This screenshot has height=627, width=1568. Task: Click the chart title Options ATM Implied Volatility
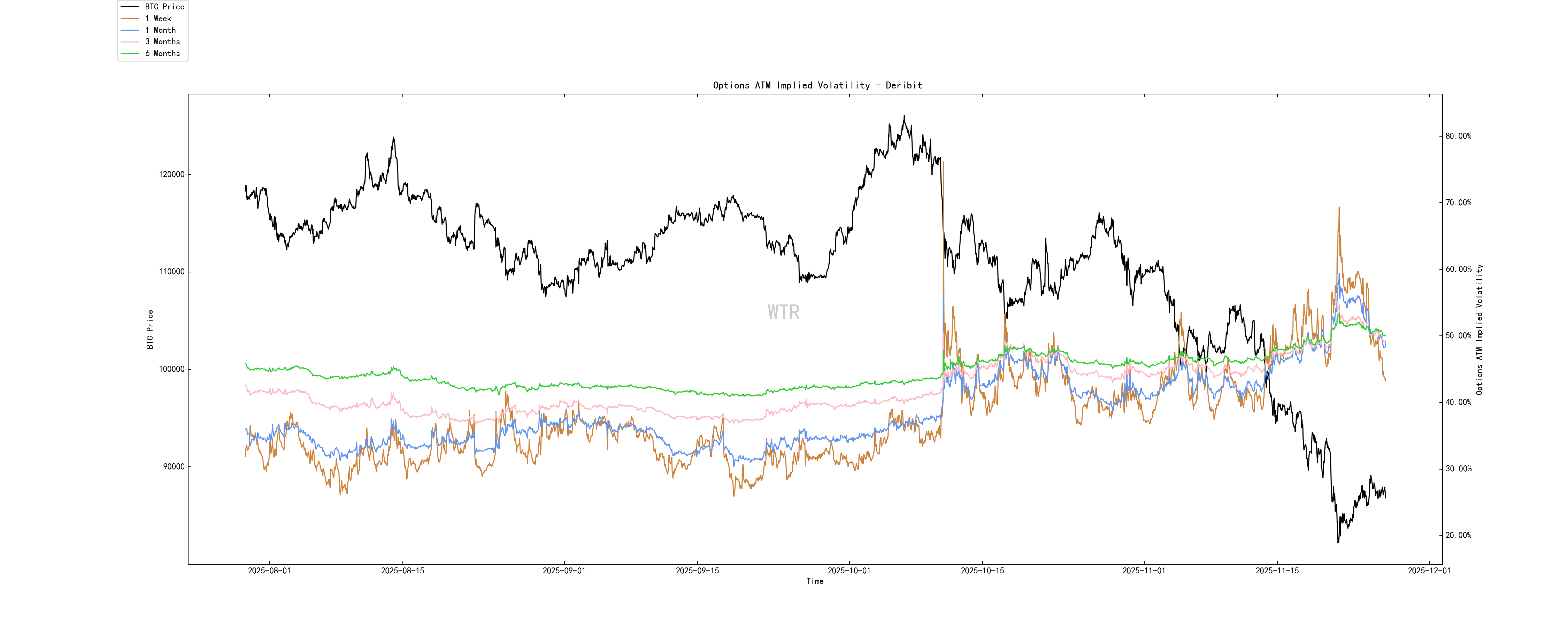[817, 85]
